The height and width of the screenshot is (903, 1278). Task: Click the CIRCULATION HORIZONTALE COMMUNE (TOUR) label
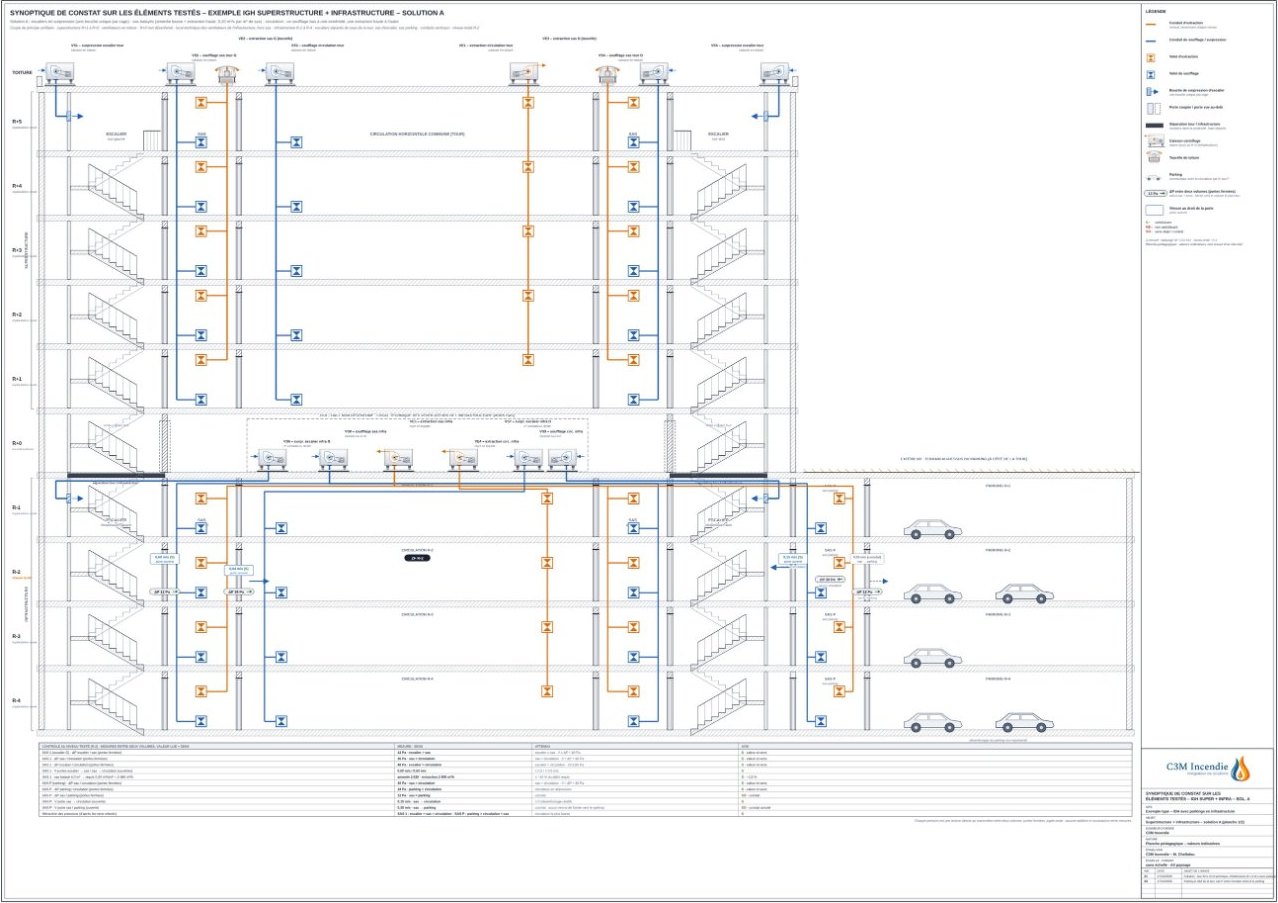point(416,133)
